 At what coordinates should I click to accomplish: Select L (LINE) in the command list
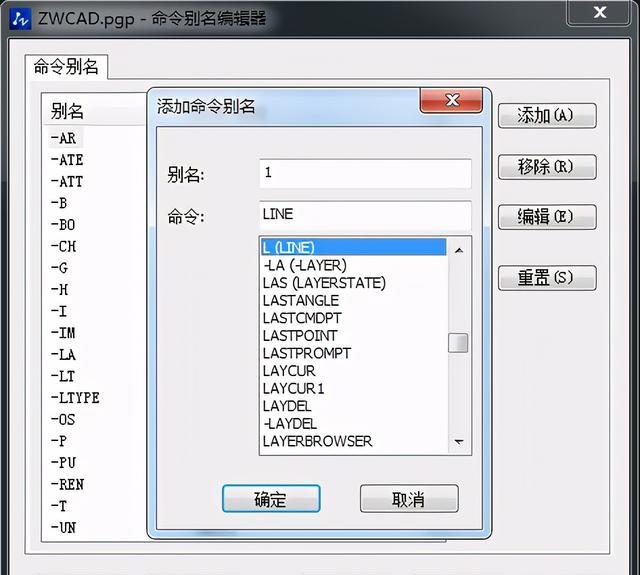coord(353,247)
